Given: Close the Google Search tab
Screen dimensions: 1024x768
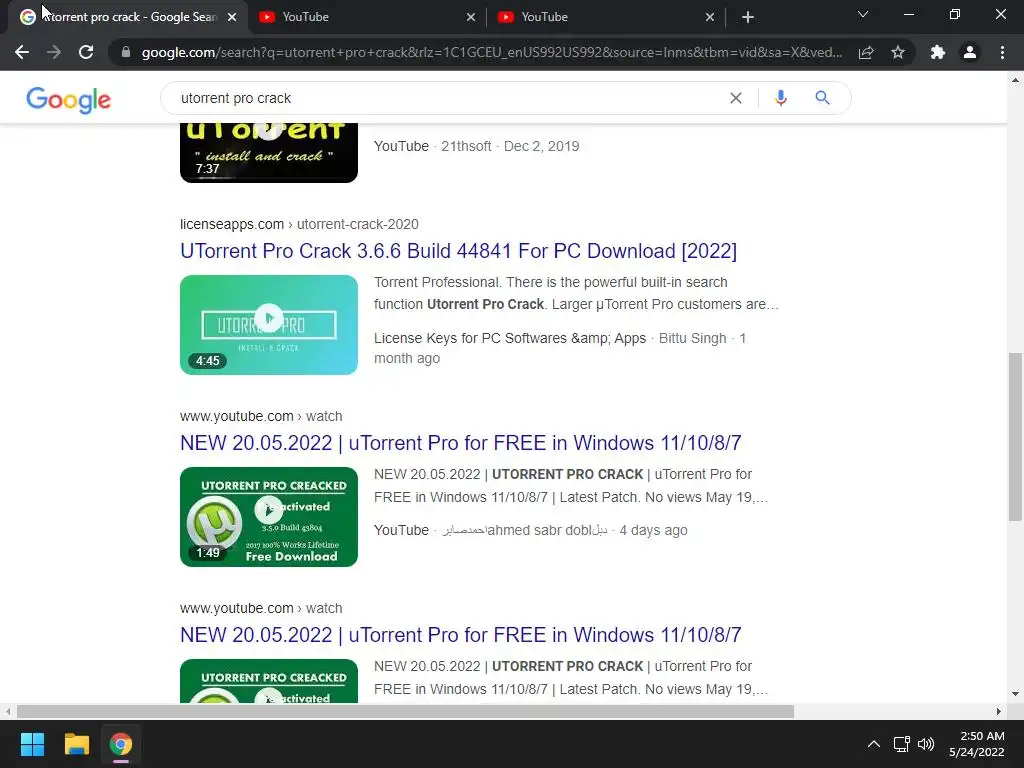Looking at the screenshot, I should (x=232, y=17).
